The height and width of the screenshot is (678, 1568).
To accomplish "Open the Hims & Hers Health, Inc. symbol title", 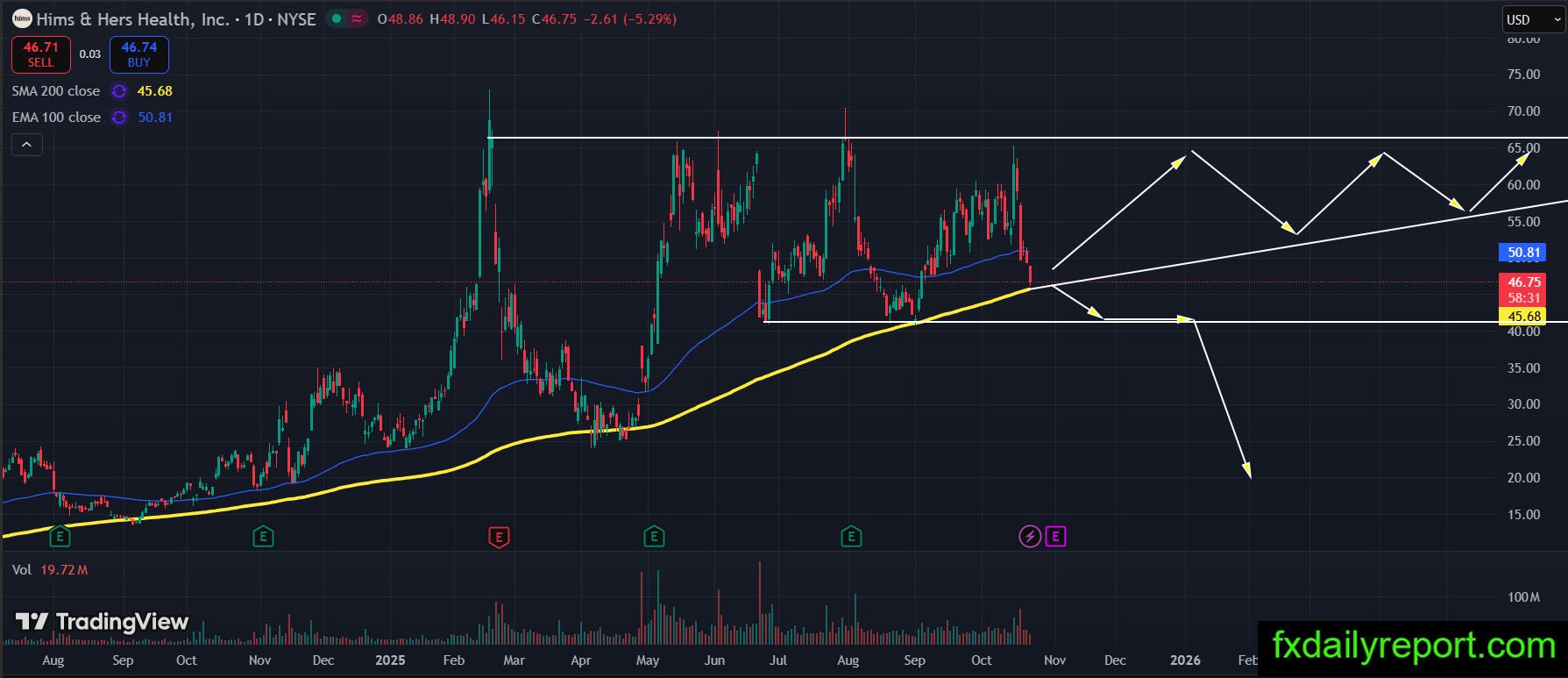I will (x=131, y=19).
